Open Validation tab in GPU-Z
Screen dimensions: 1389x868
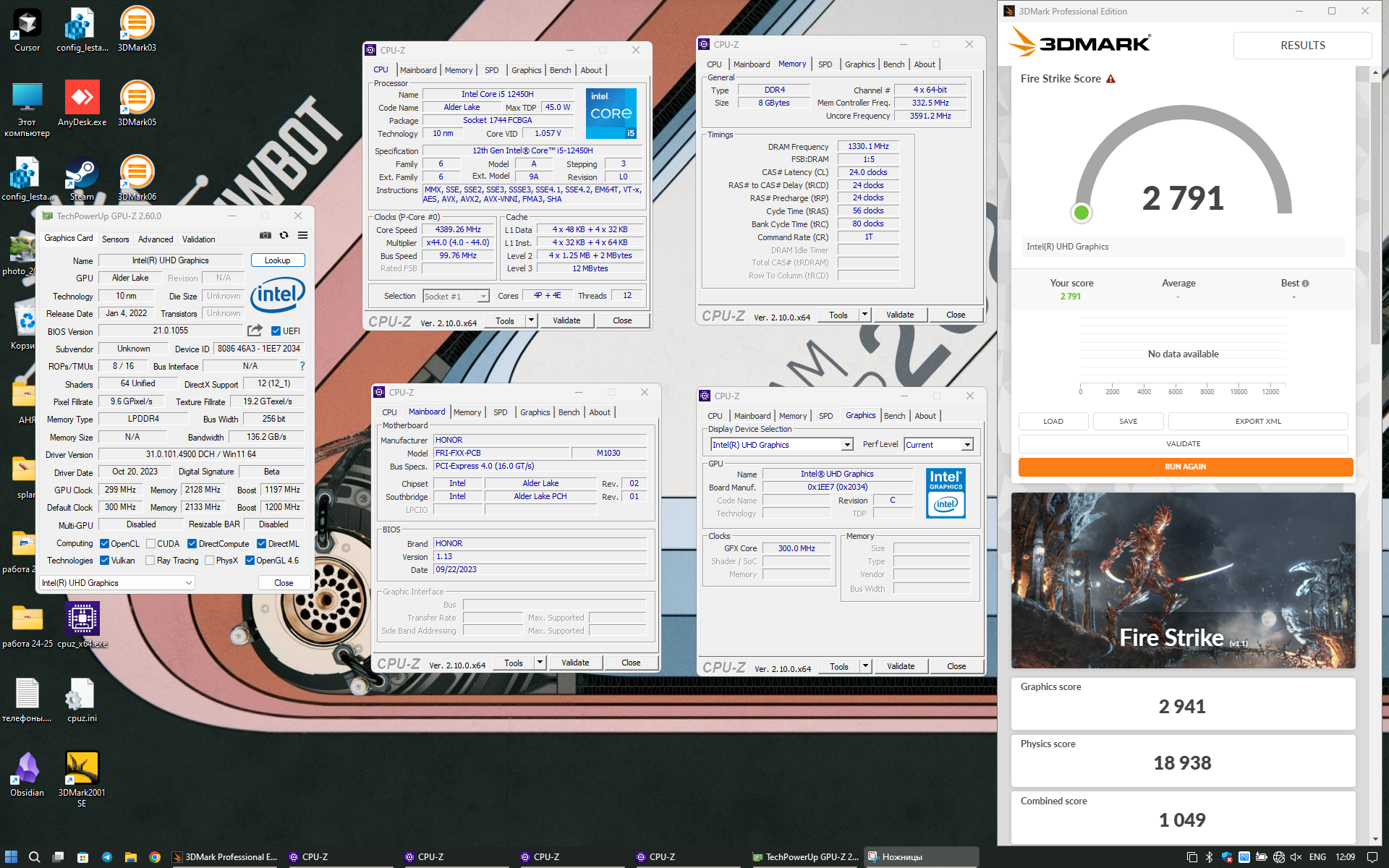pyautogui.click(x=198, y=239)
